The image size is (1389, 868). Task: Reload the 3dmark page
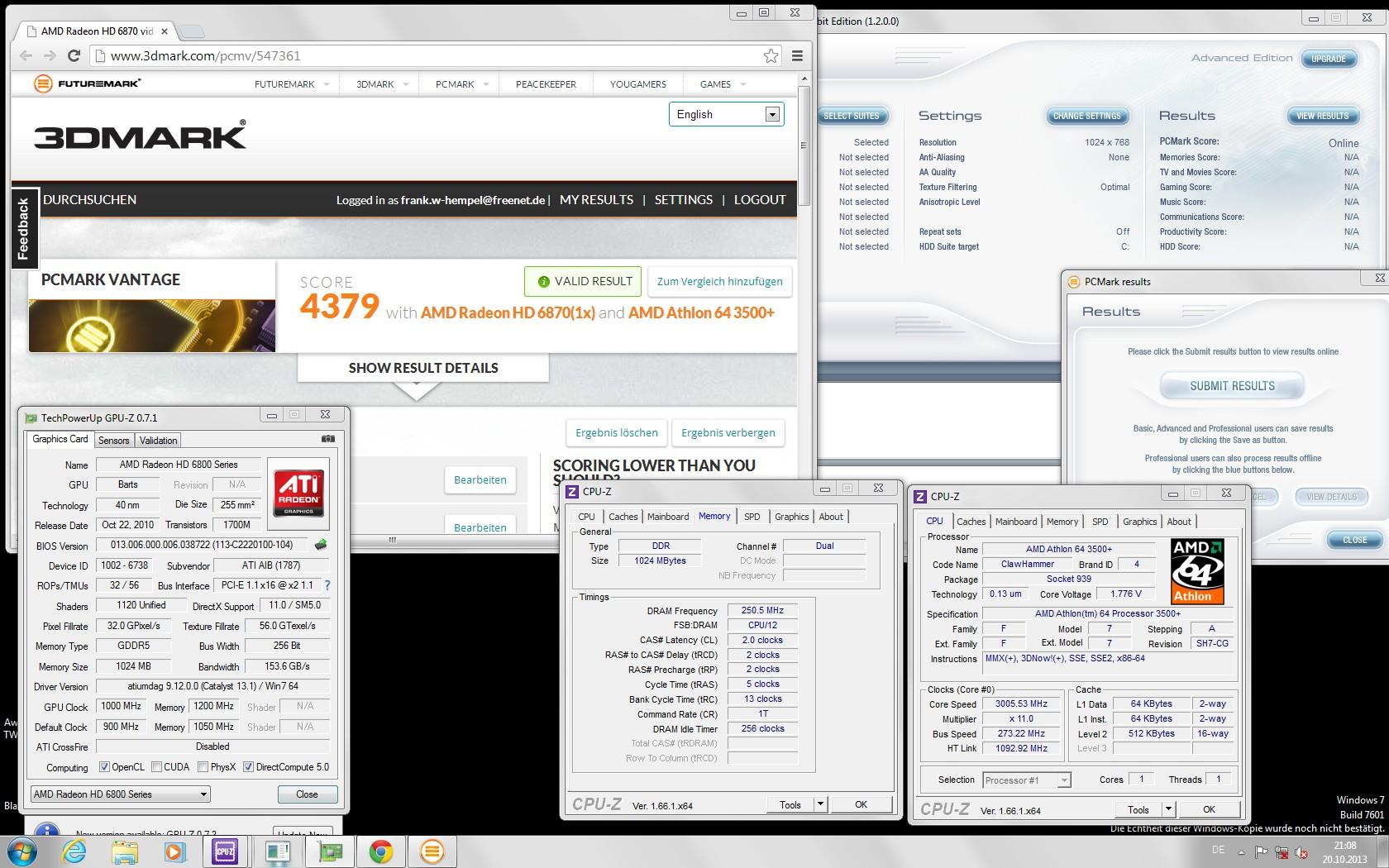click(74, 55)
